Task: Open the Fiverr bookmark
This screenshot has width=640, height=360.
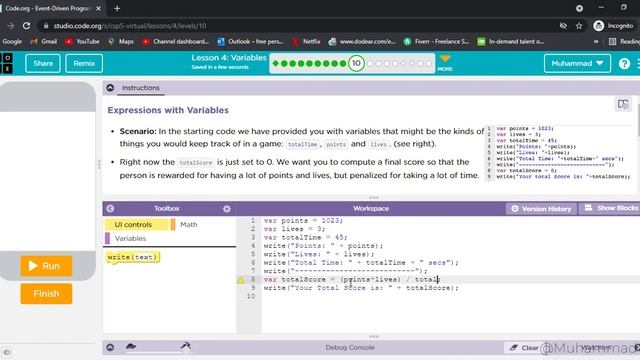Action: click(x=436, y=41)
